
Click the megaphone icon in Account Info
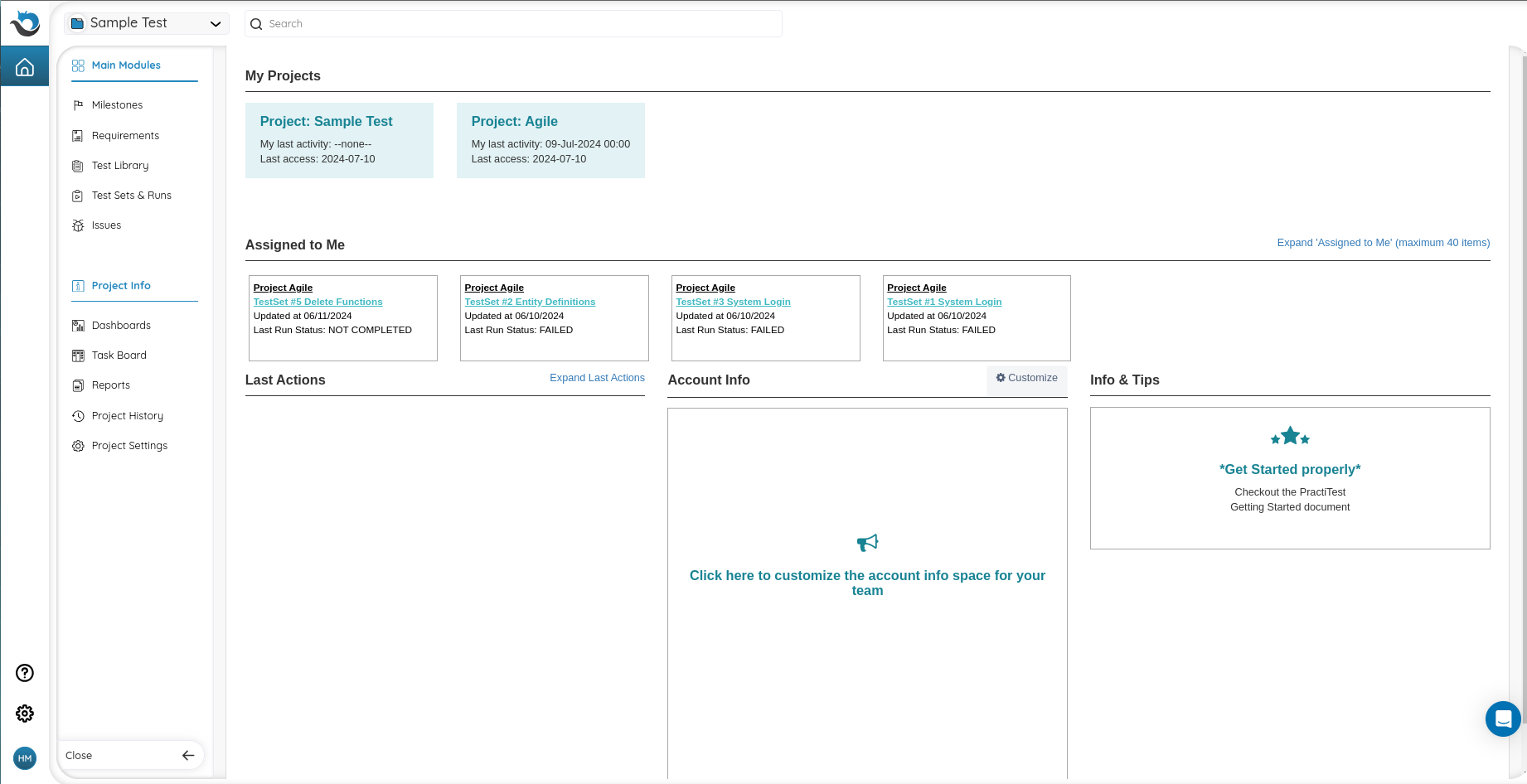tap(867, 543)
